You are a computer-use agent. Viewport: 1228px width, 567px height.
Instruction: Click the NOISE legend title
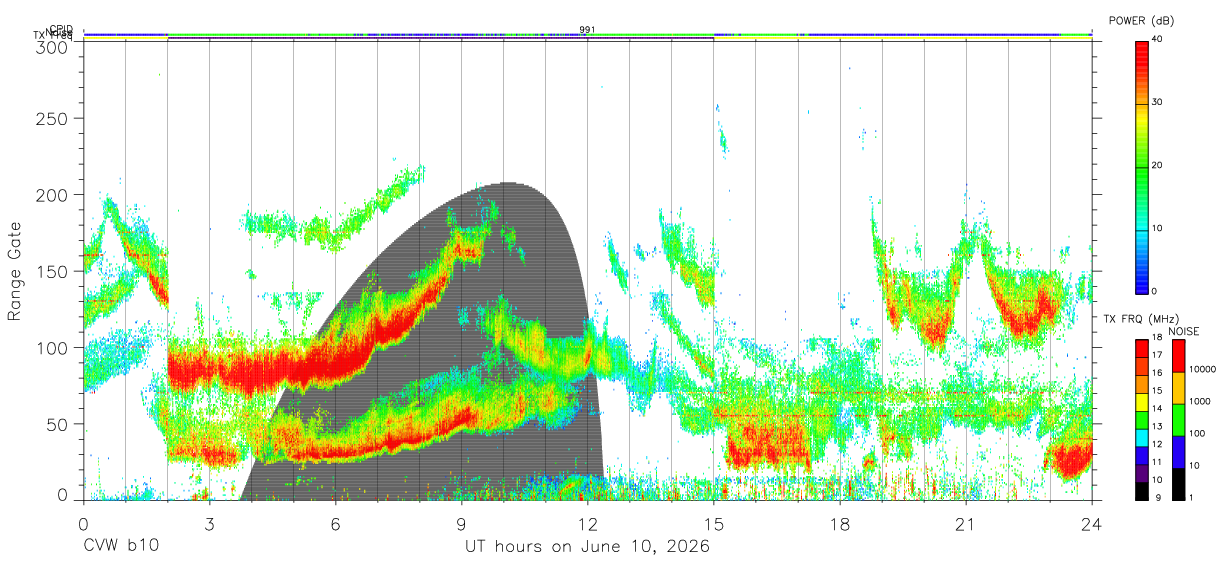(x=1182, y=331)
